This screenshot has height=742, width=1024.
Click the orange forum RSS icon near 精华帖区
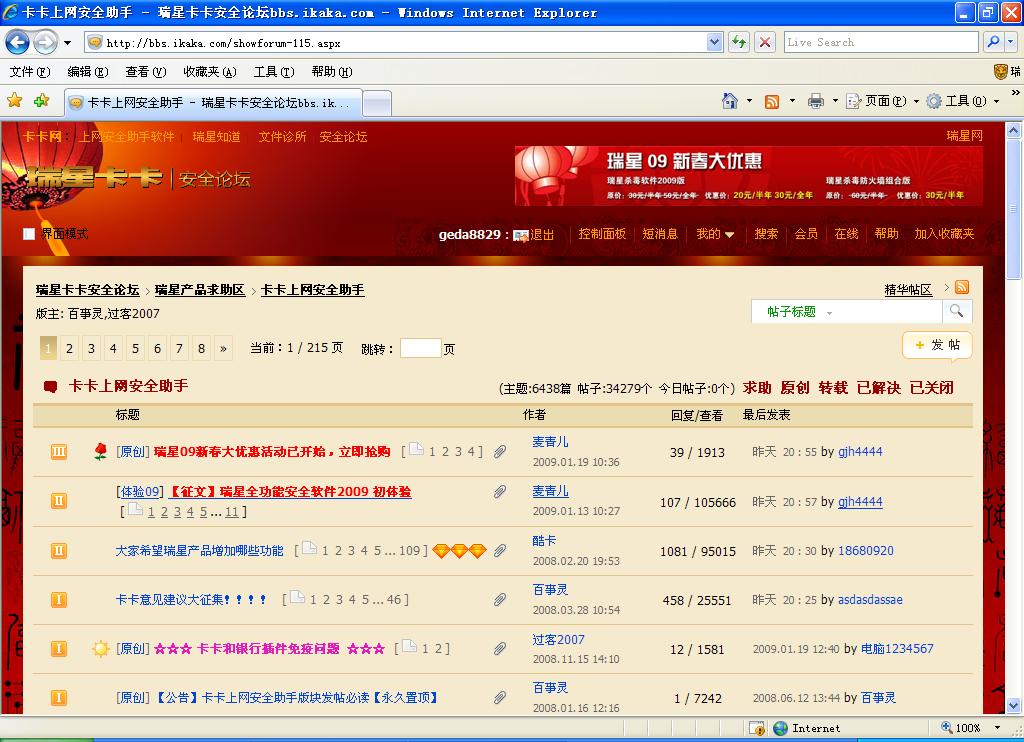pos(961,287)
